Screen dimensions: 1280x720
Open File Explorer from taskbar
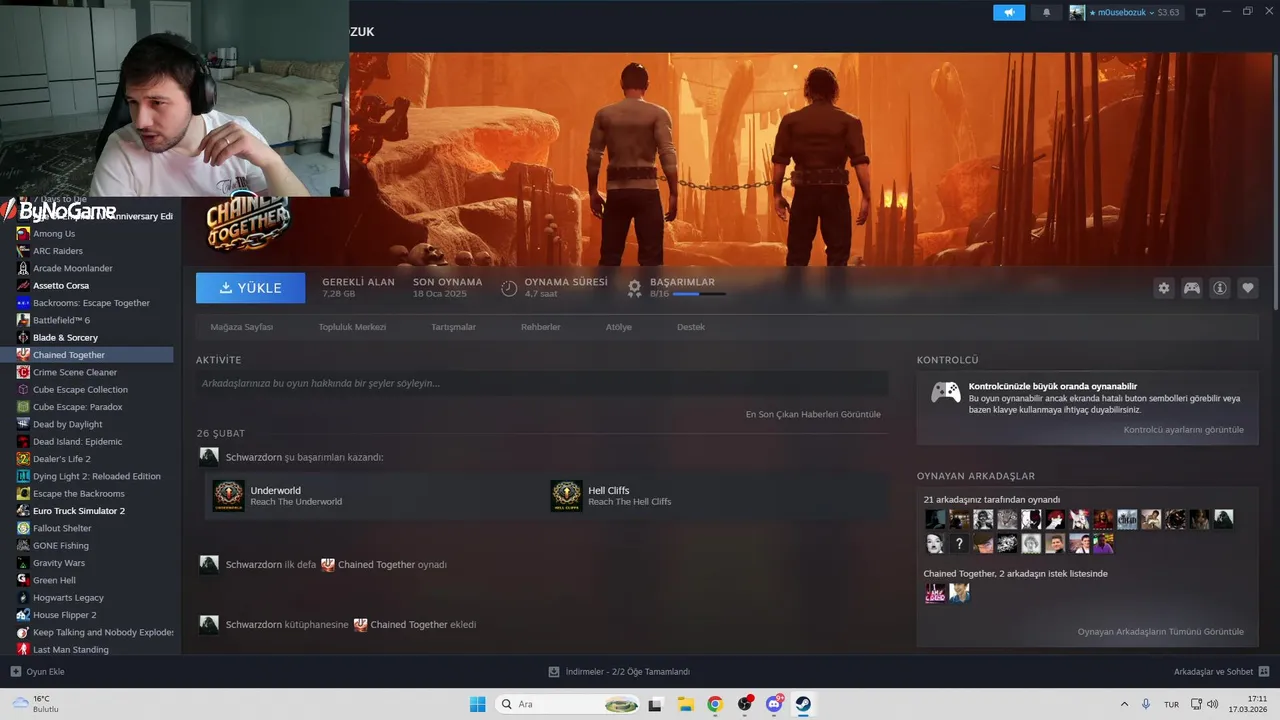click(686, 704)
